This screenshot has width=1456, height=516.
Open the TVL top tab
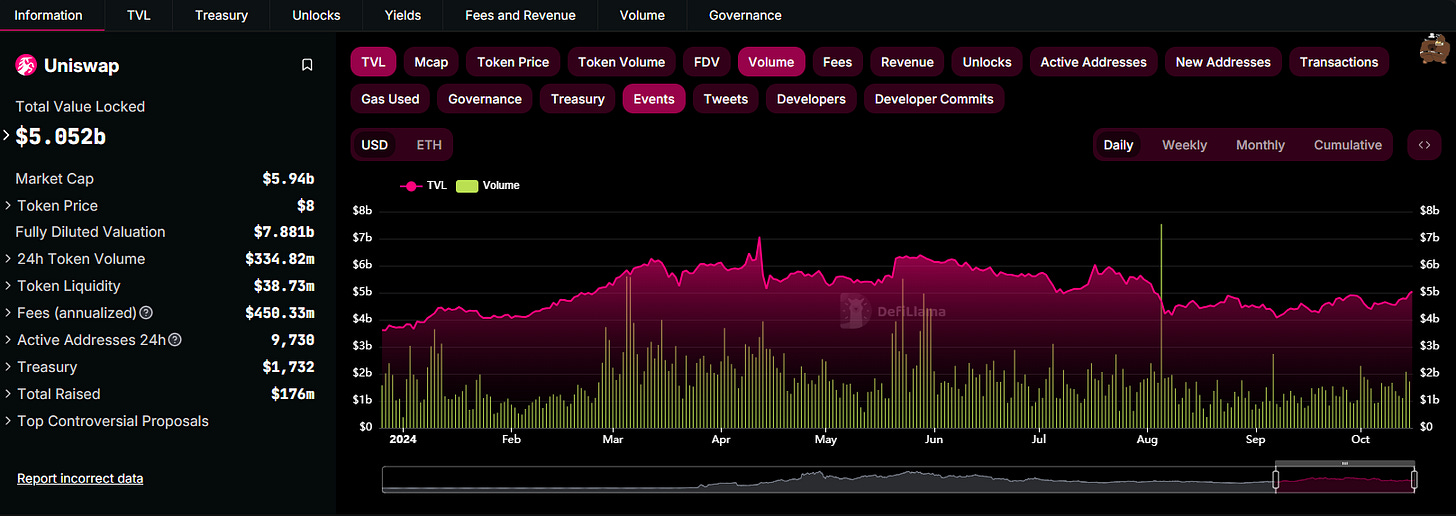[139, 15]
